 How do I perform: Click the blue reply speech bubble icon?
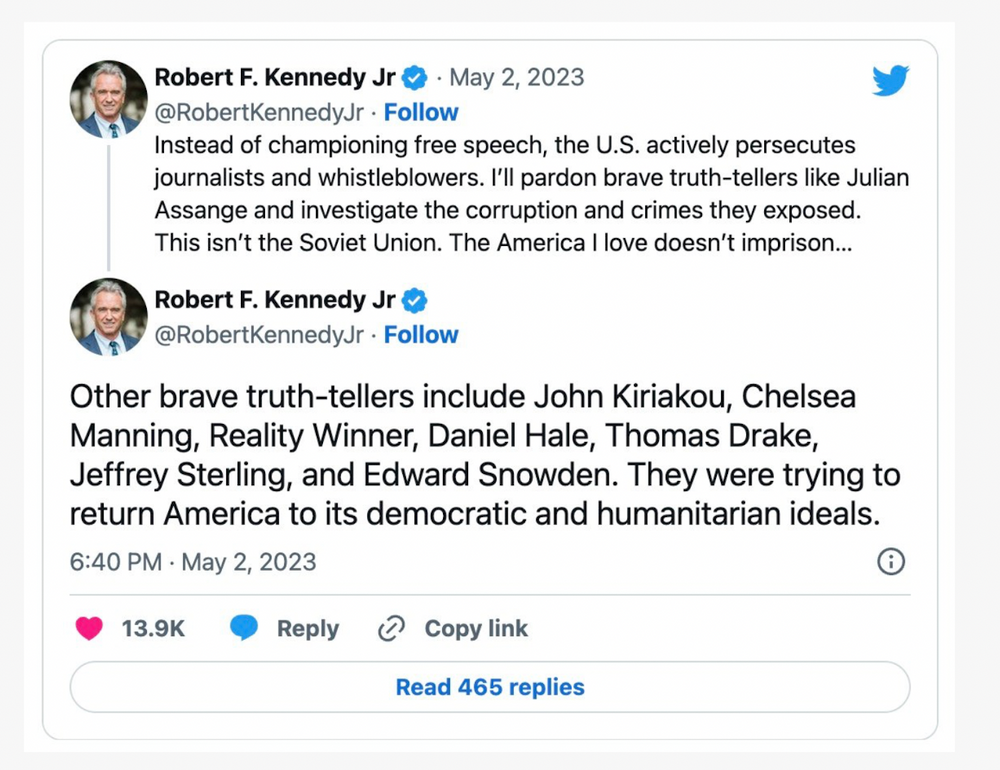pyautogui.click(x=244, y=628)
